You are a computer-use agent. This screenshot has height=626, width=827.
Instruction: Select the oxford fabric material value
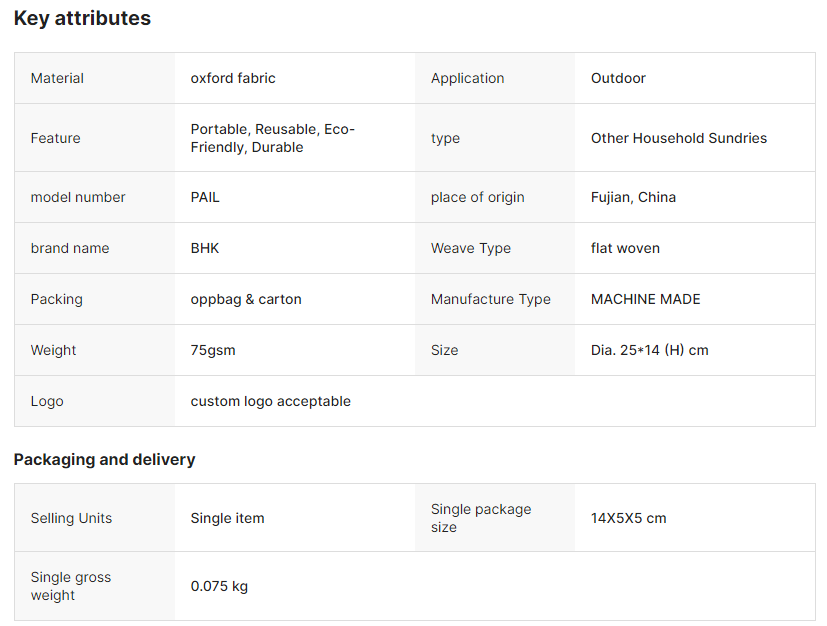(x=233, y=78)
